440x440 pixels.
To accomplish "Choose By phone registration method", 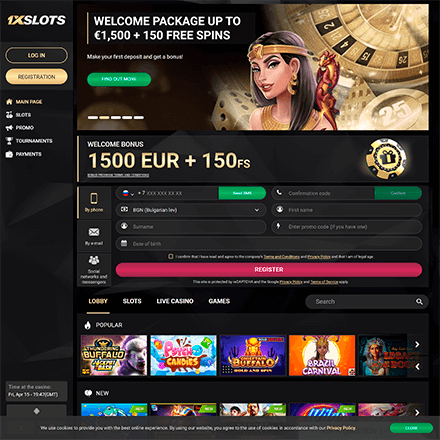I will (94, 202).
